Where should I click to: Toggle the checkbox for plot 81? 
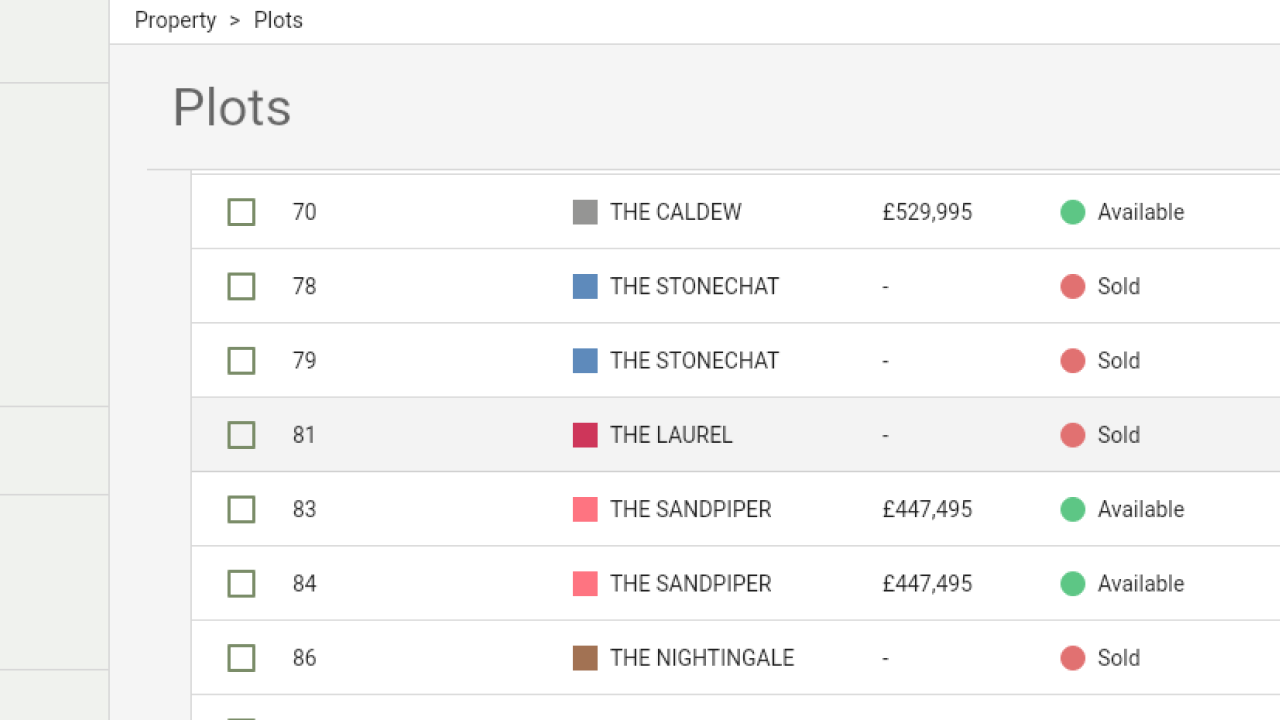pyautogui.click(x=241, y=435)
